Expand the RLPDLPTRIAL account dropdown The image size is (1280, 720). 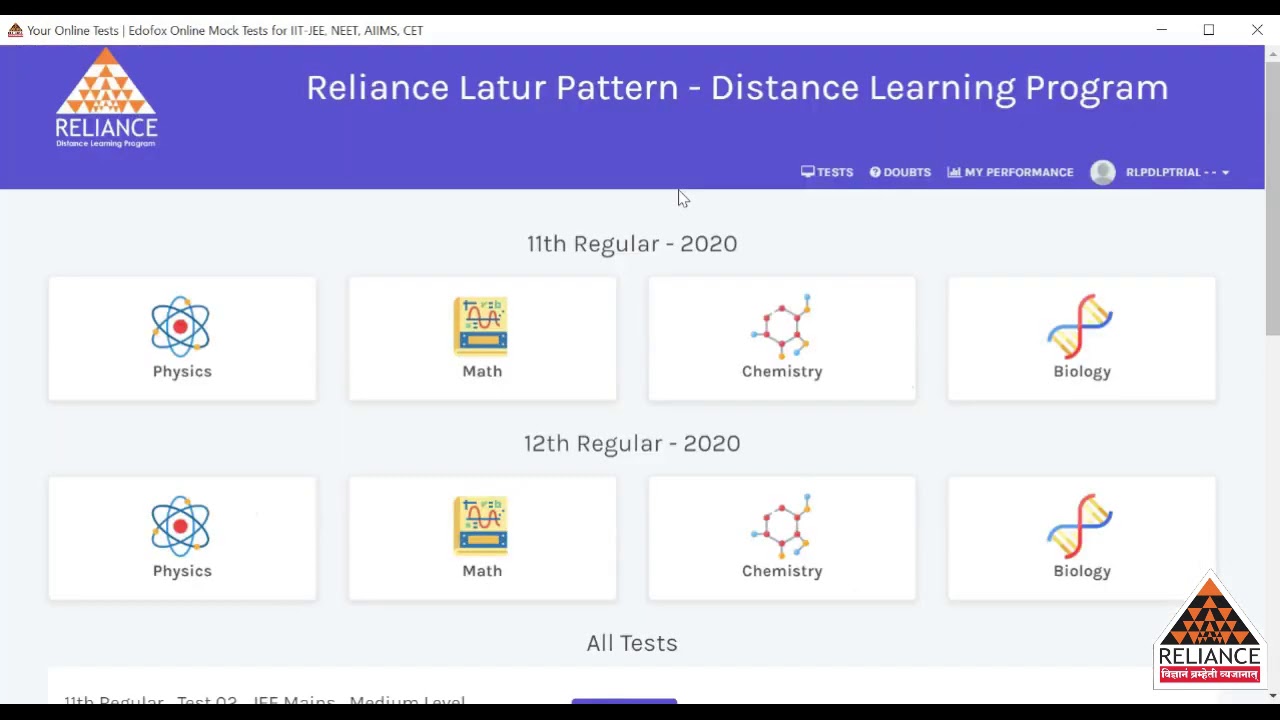click(x=1177, y=172)
